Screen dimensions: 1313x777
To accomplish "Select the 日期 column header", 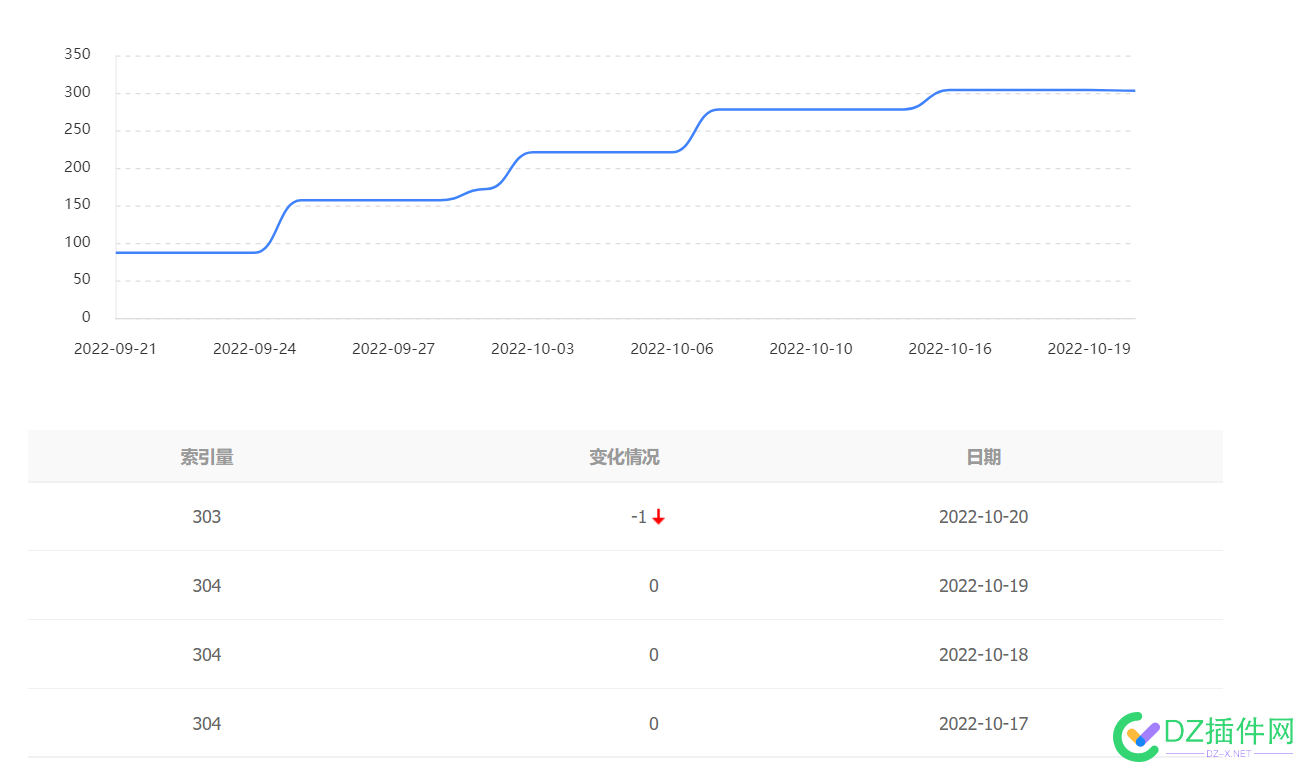I will [x=983, y=457].
